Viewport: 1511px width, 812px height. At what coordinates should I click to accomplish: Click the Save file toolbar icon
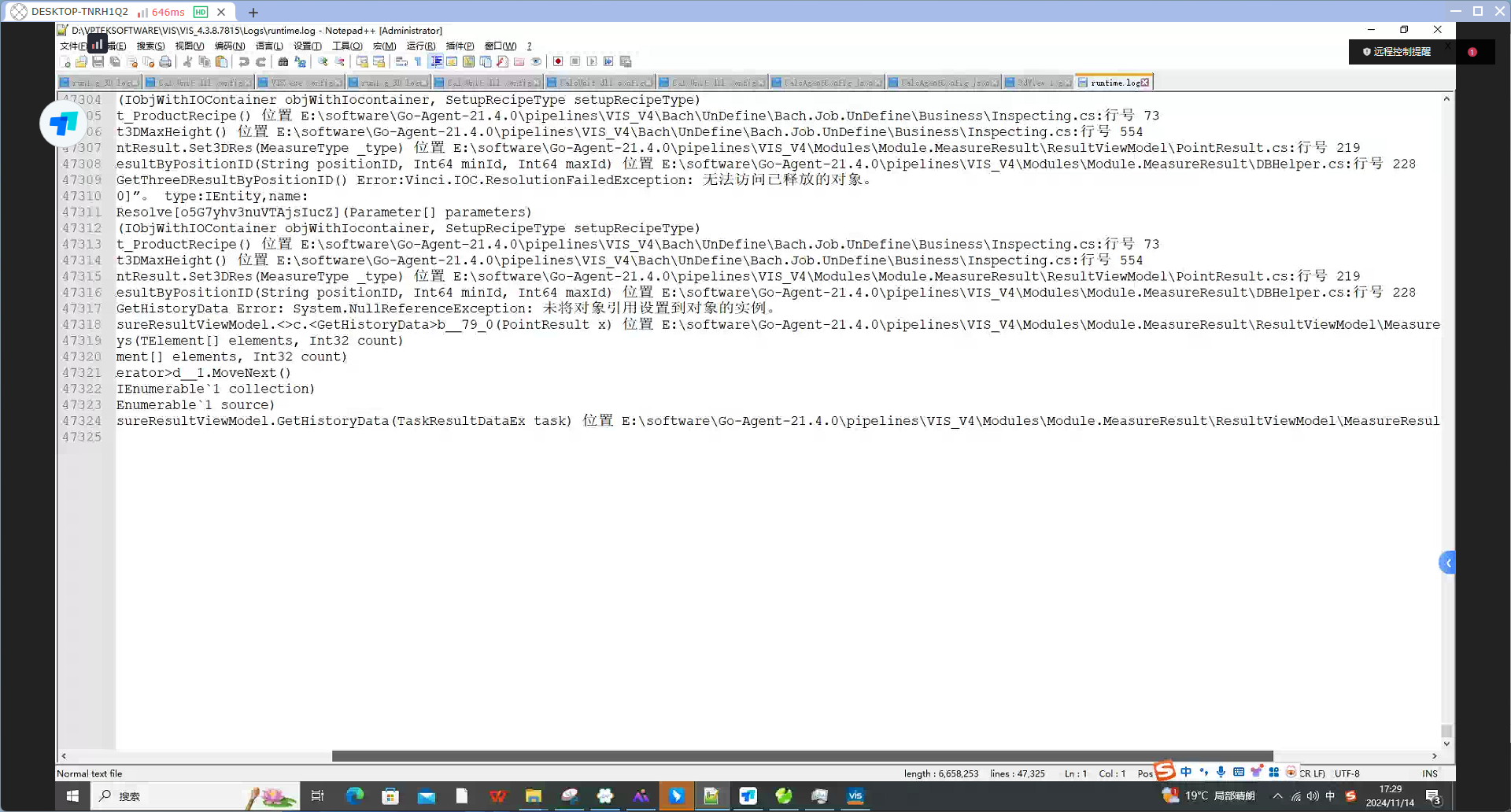coord(98,61)
